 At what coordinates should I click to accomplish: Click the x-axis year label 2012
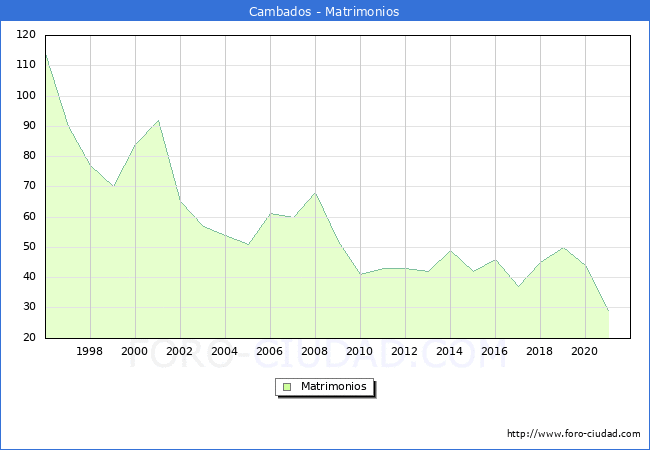tap(405, 351)
